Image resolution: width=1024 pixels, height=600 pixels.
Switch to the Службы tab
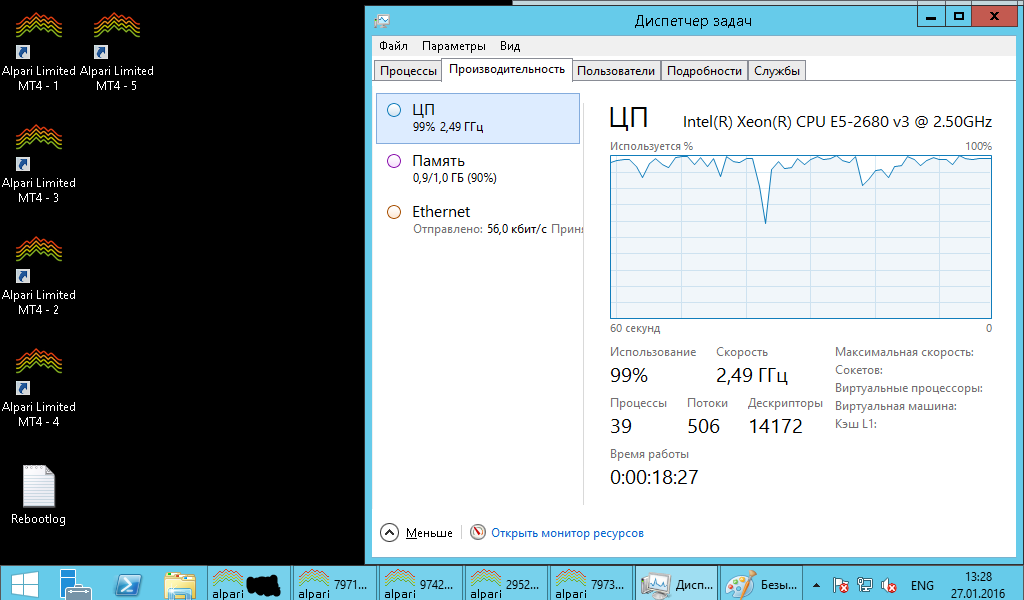coord(776,71)
